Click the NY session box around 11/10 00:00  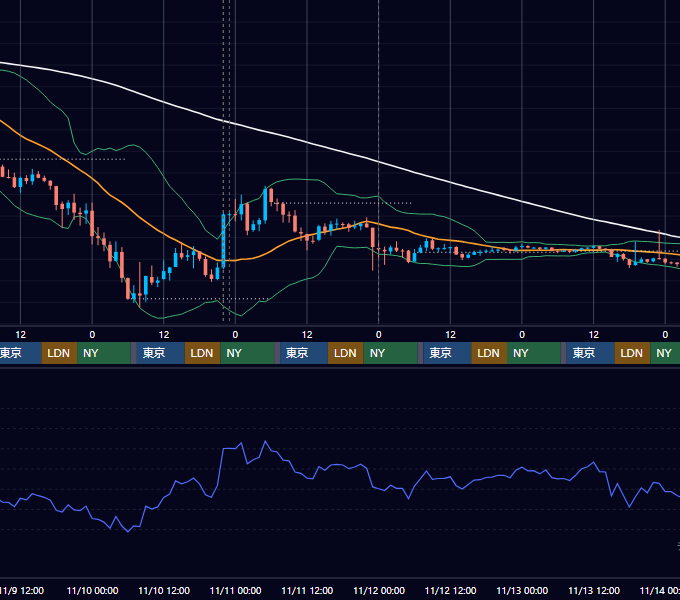point(104,353)
